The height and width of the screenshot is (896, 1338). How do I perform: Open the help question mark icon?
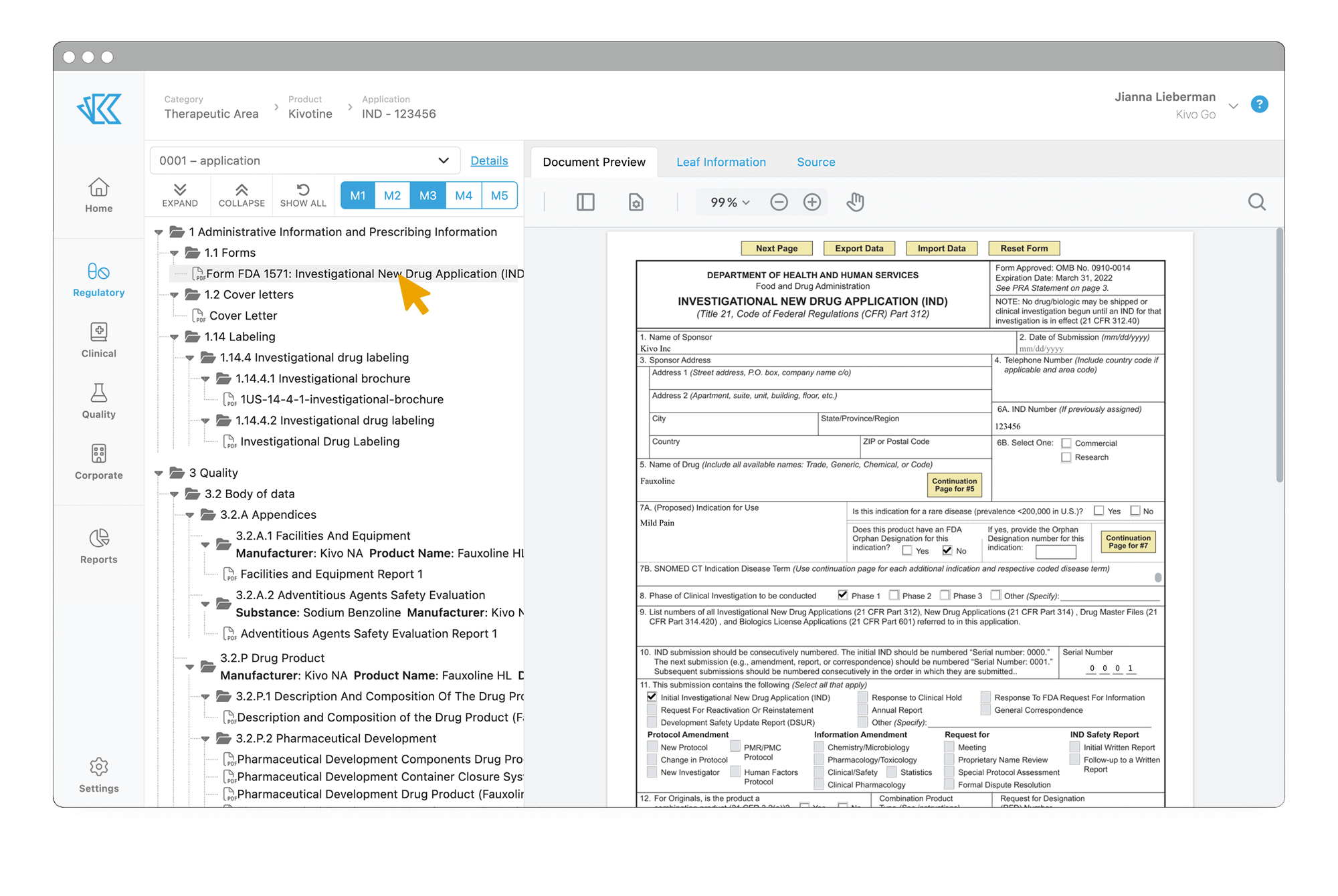point(1259,104)
